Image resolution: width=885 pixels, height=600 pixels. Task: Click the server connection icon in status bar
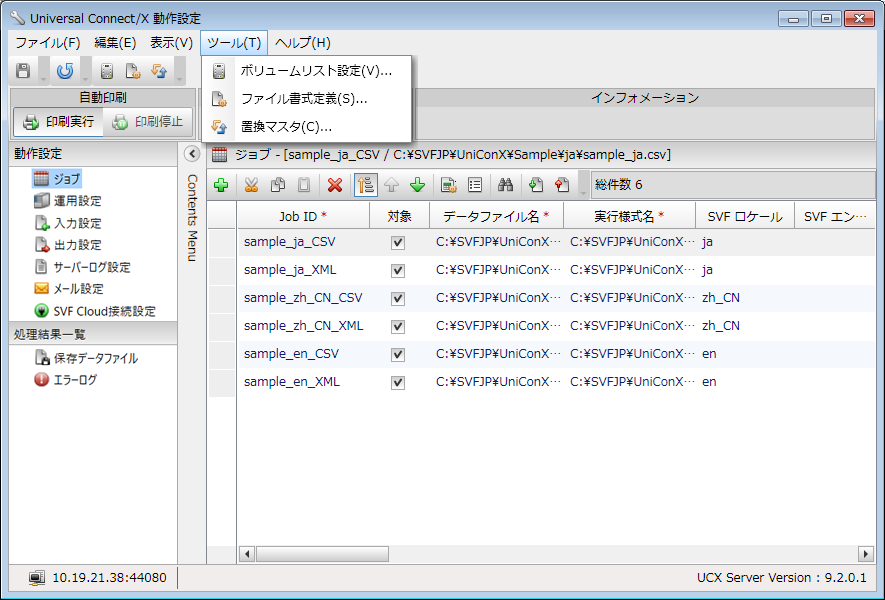pyautogui.click(x=37, y=577)
